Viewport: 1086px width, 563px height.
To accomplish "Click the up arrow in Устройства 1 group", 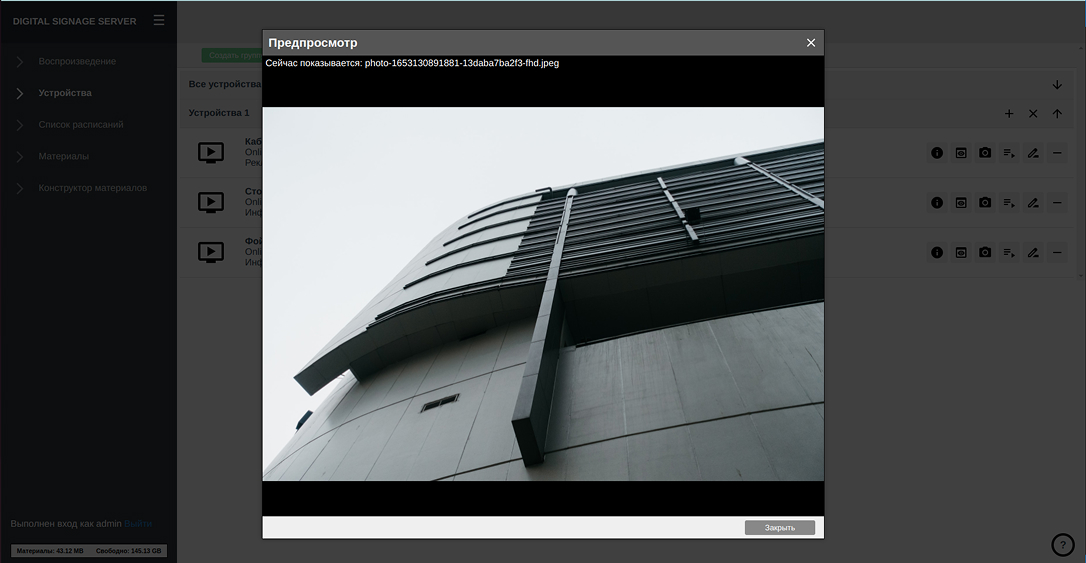I will pyautogui.click(x=1057, y=114).
